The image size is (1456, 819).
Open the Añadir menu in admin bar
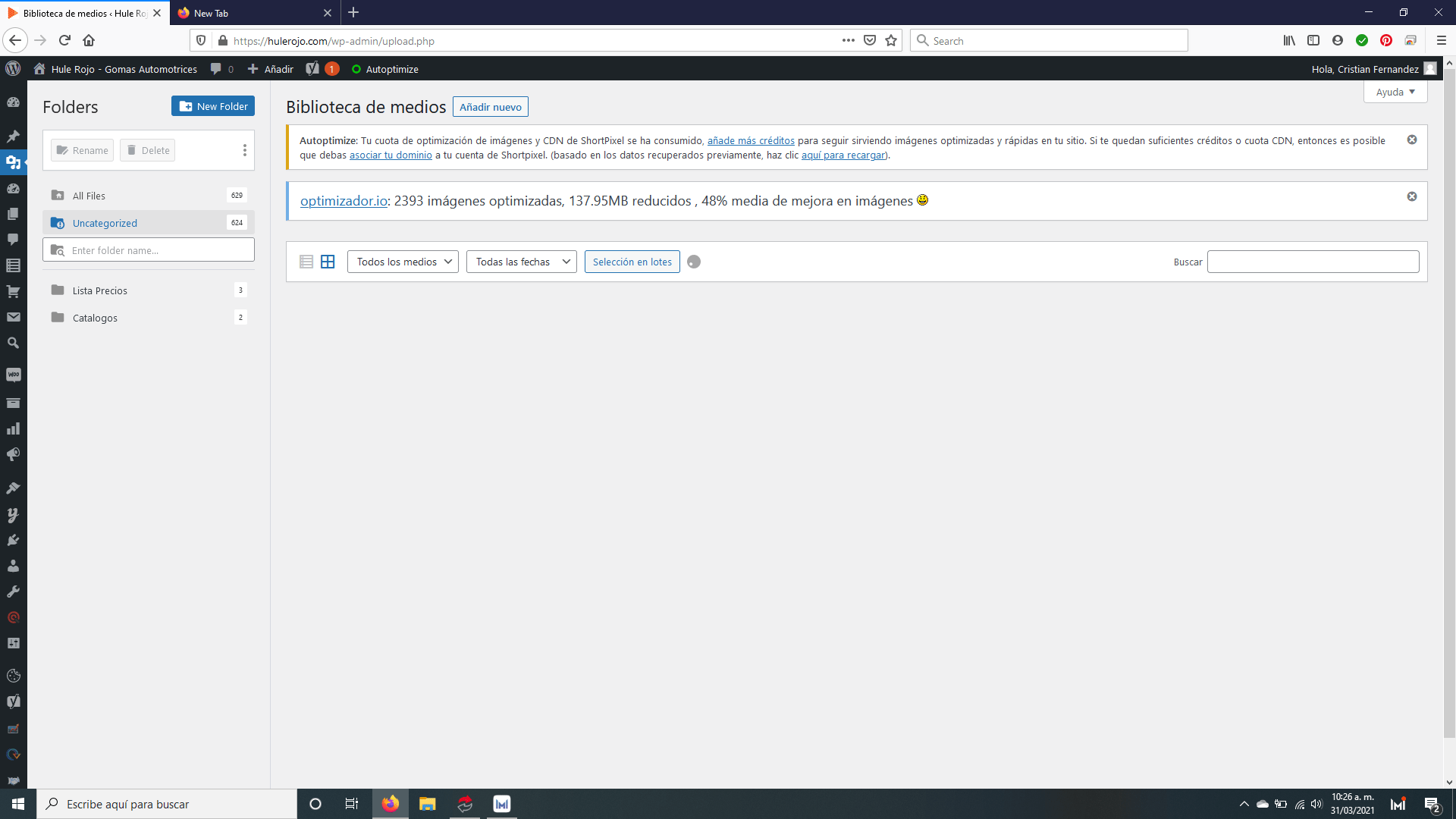271,68
